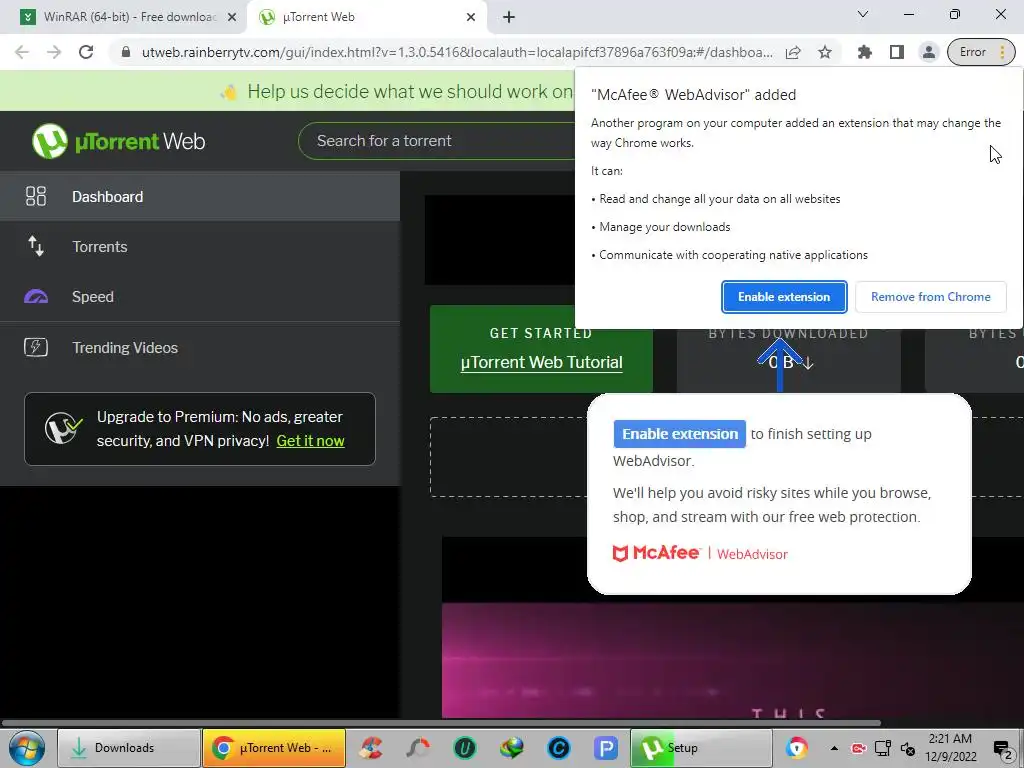Click Enable extension in McAfee tooltip

click(679, 434)
